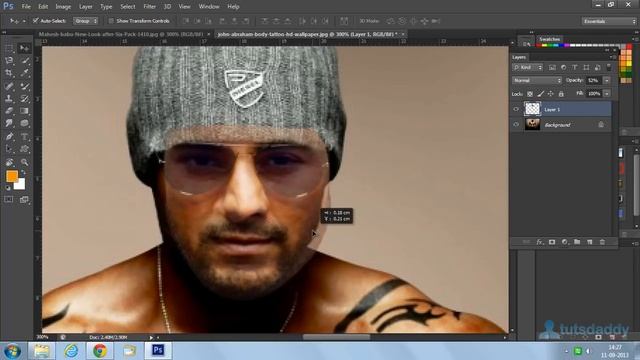Image resolution: width=640 pixels, height=360 pixels.
Task: Select the Brush tool
Action: pos(24,86)
